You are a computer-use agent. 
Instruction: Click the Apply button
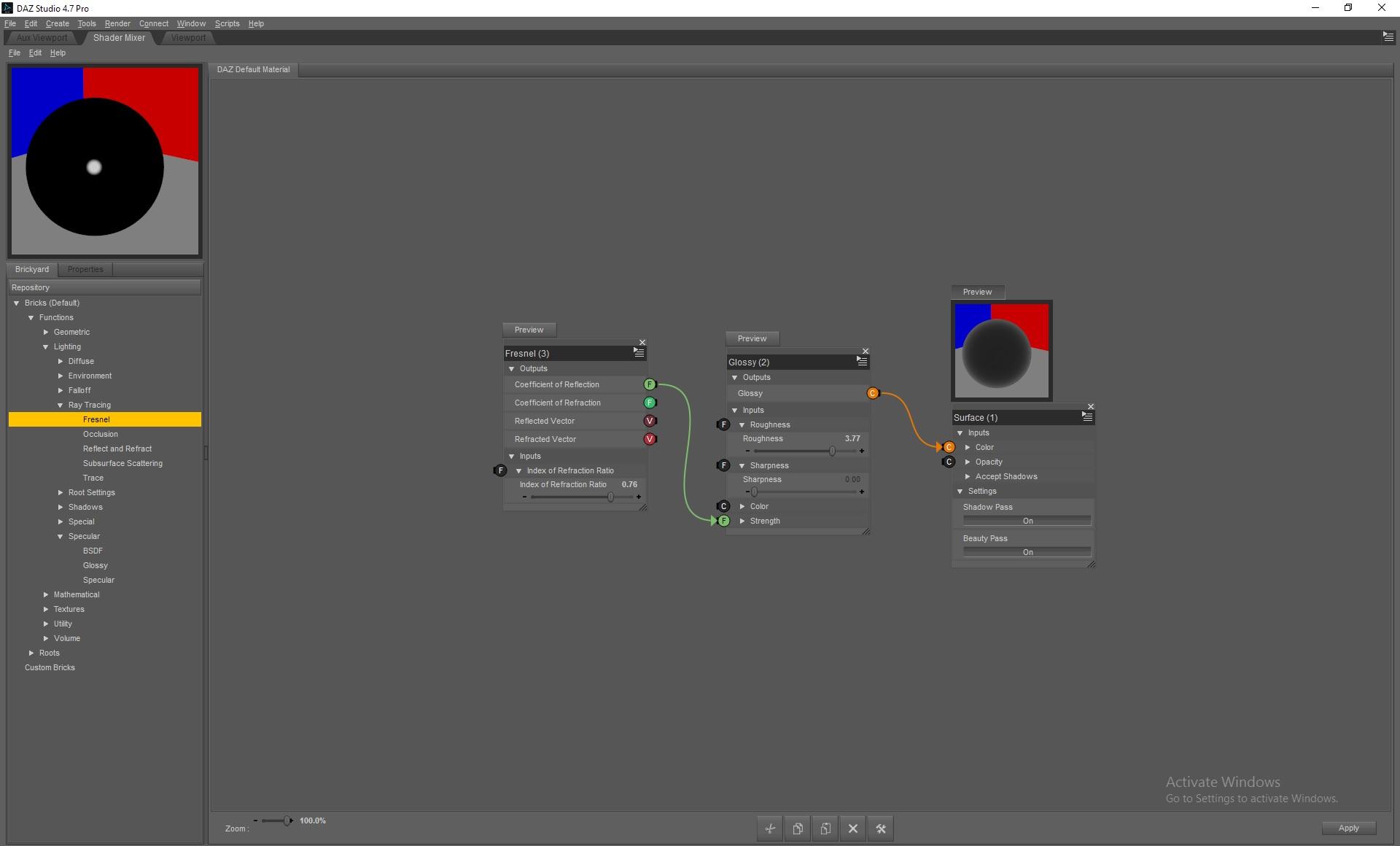click(1348, 828)
